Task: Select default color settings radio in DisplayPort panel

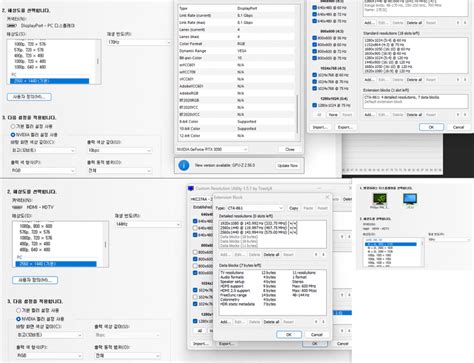Action: [x=13, y=126]
